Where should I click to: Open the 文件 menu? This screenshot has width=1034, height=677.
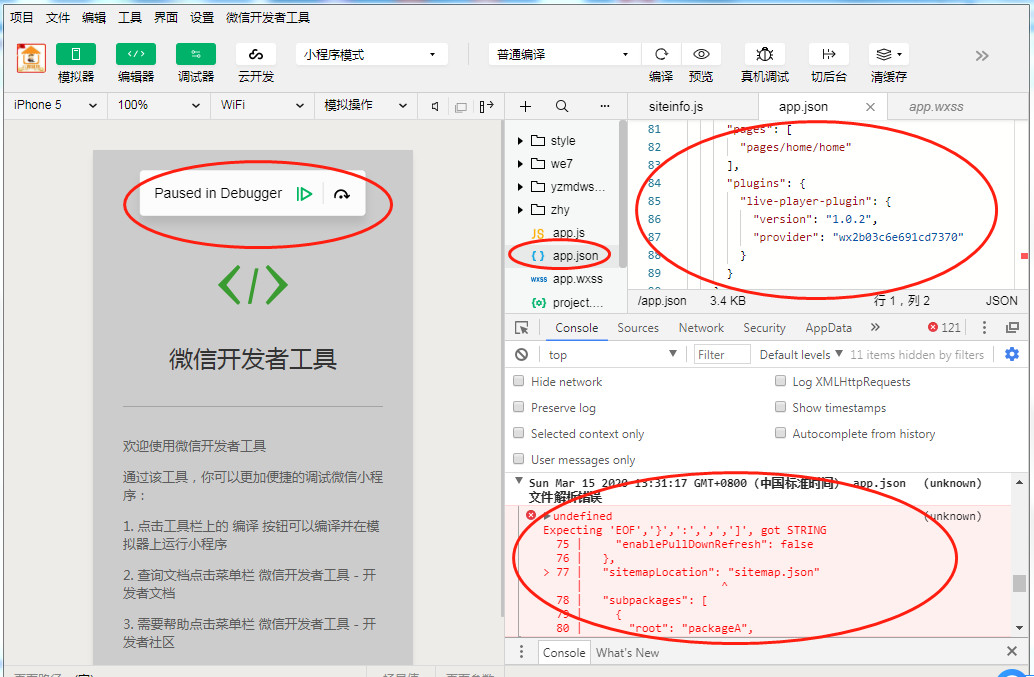pos(58,17)
